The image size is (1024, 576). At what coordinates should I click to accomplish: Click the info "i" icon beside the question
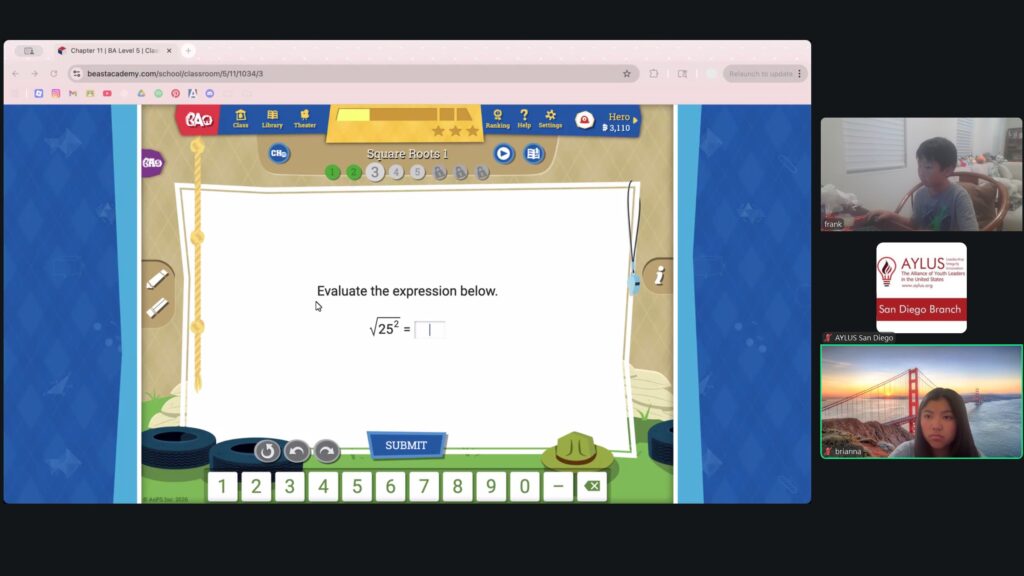pyautogui.click(x=658, y=277)
